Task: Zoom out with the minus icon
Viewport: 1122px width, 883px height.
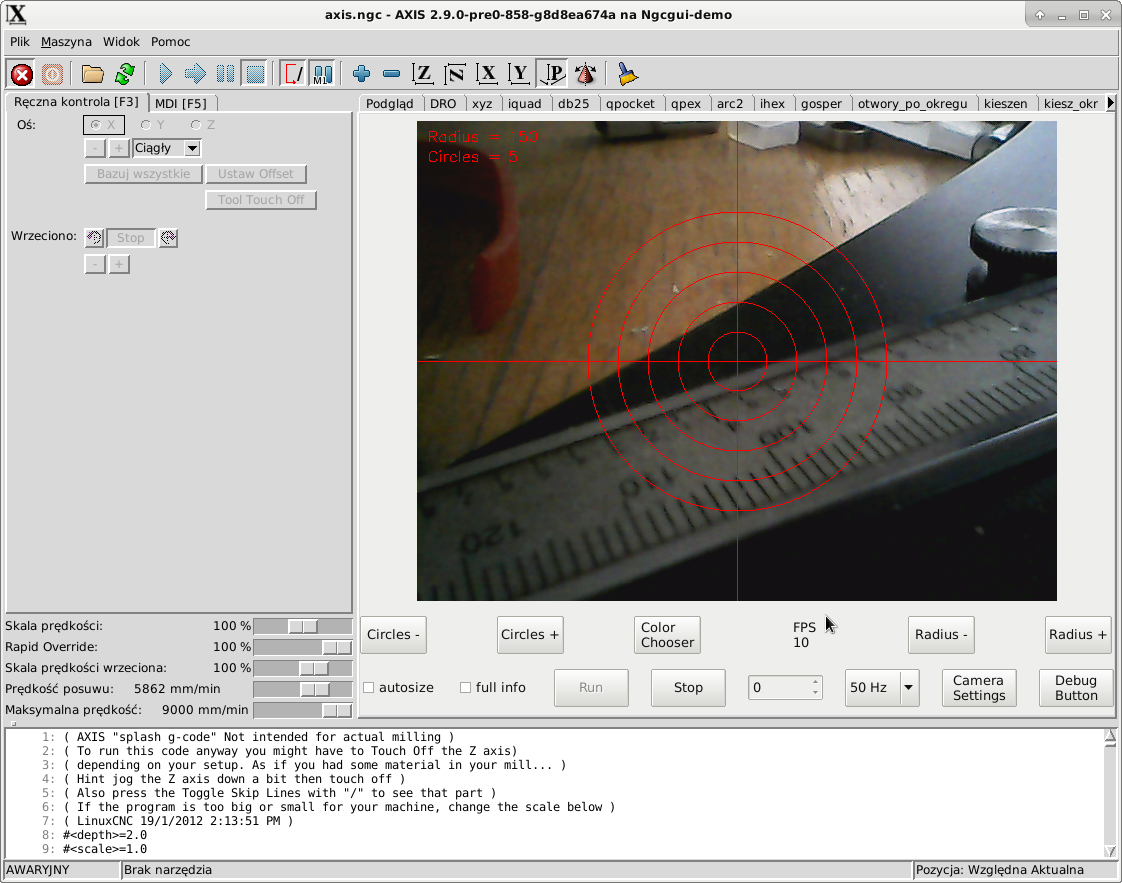Action: coord(391,74)
